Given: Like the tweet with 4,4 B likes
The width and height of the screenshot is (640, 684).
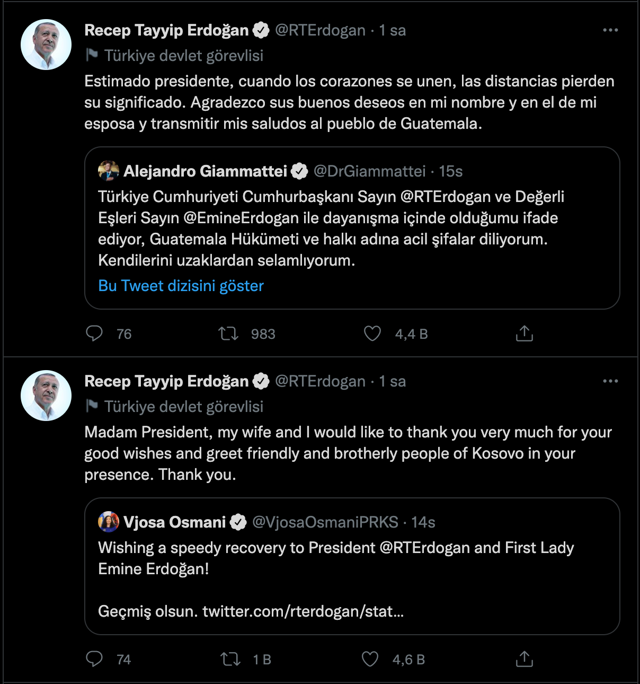Looking at the screenshot, I should tap(372, 333).
